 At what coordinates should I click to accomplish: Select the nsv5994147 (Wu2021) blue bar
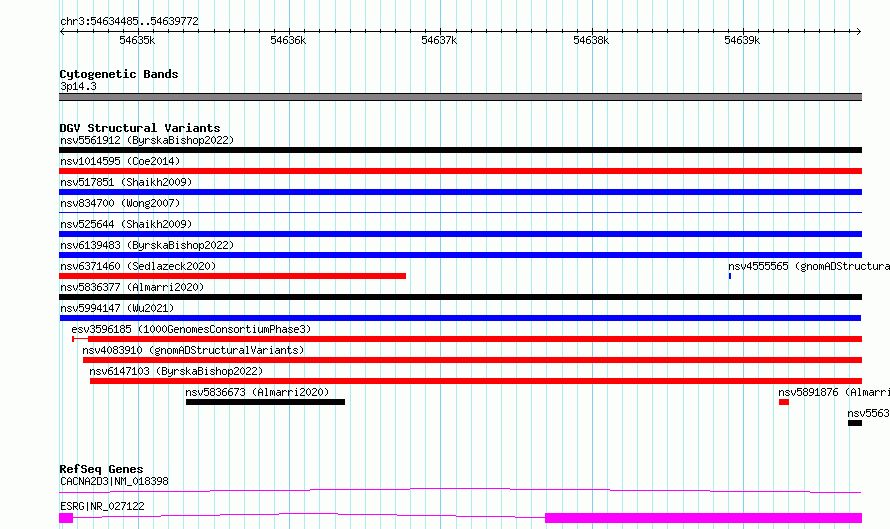pyautogui.click(x=460, y=318)
